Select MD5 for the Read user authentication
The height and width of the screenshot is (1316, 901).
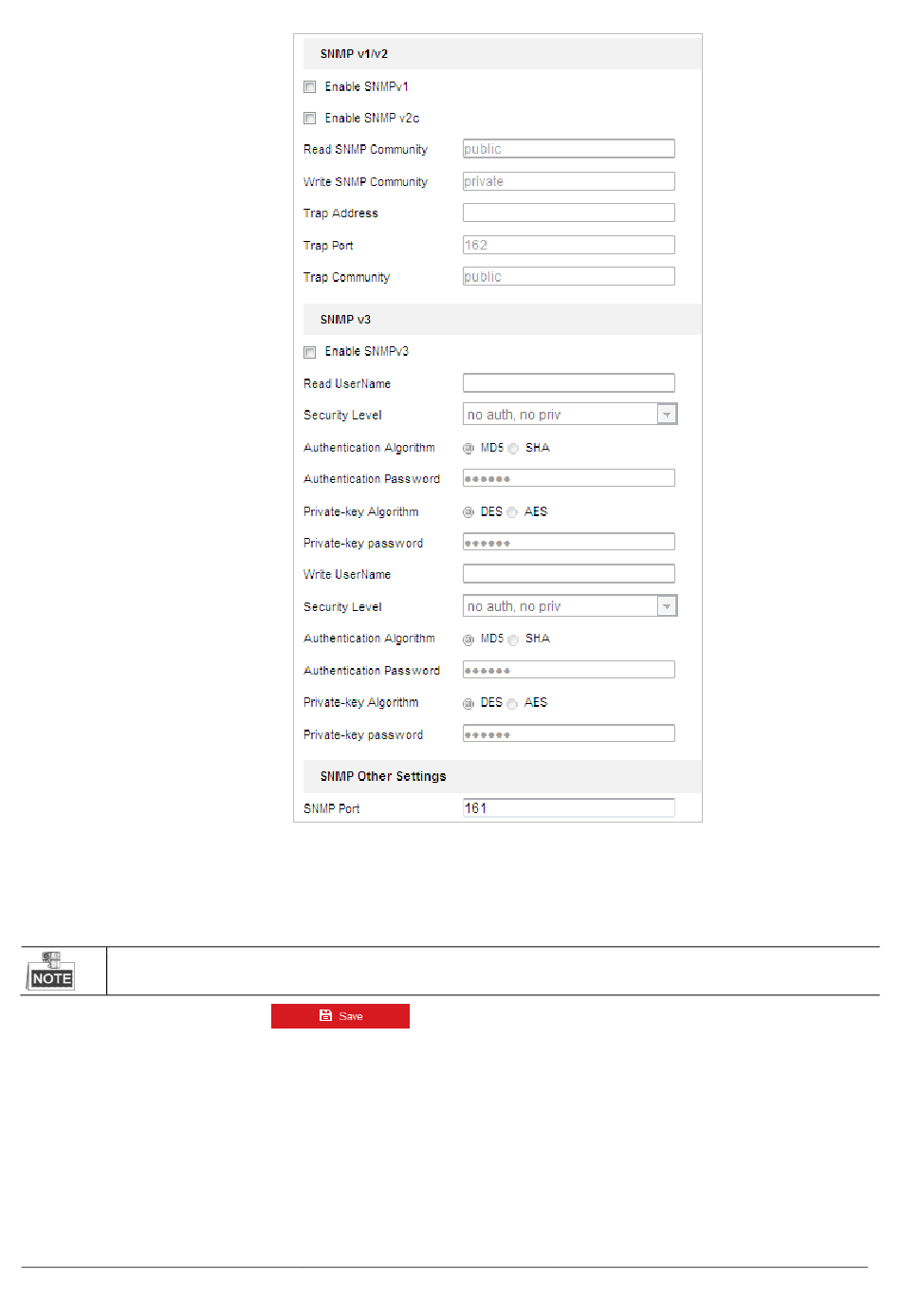coord(469,448)
